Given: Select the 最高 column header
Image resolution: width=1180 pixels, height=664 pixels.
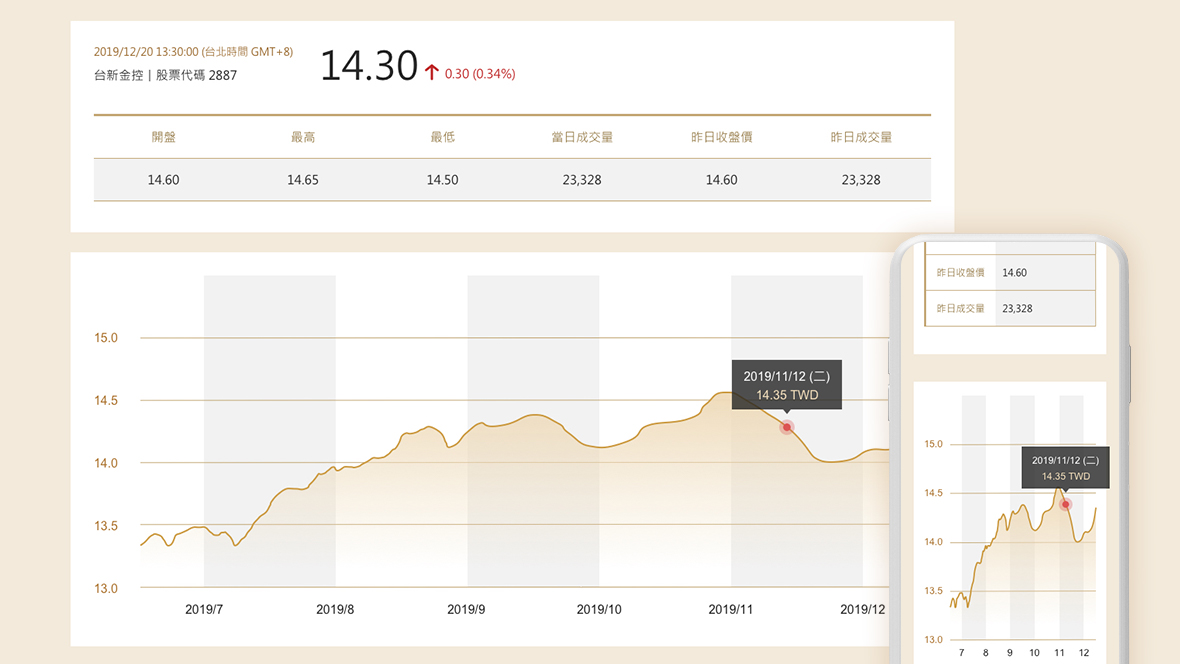Looking at the screenshot, I should [303, 137].
